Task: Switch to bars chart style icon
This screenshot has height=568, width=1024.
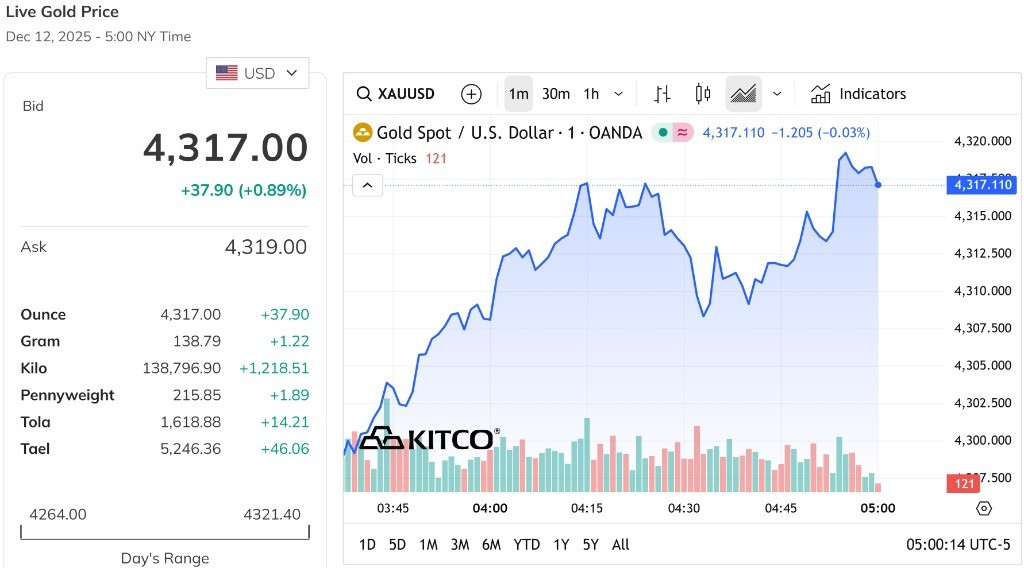Action: [662, 94]
